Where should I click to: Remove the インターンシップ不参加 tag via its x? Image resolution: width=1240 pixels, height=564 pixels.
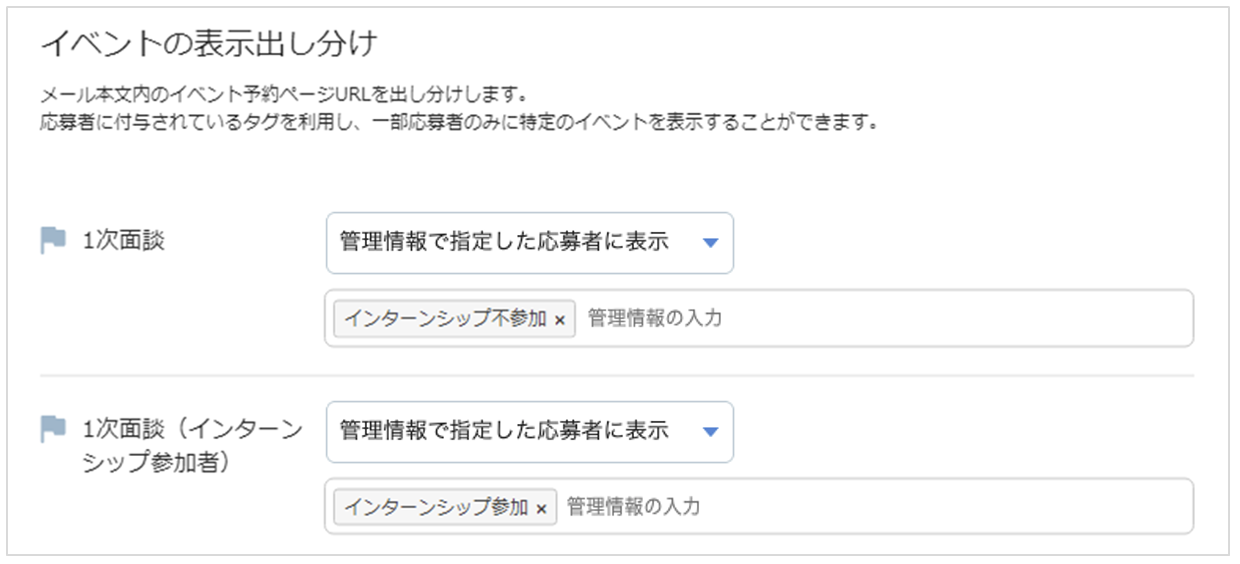coord(560,320)
